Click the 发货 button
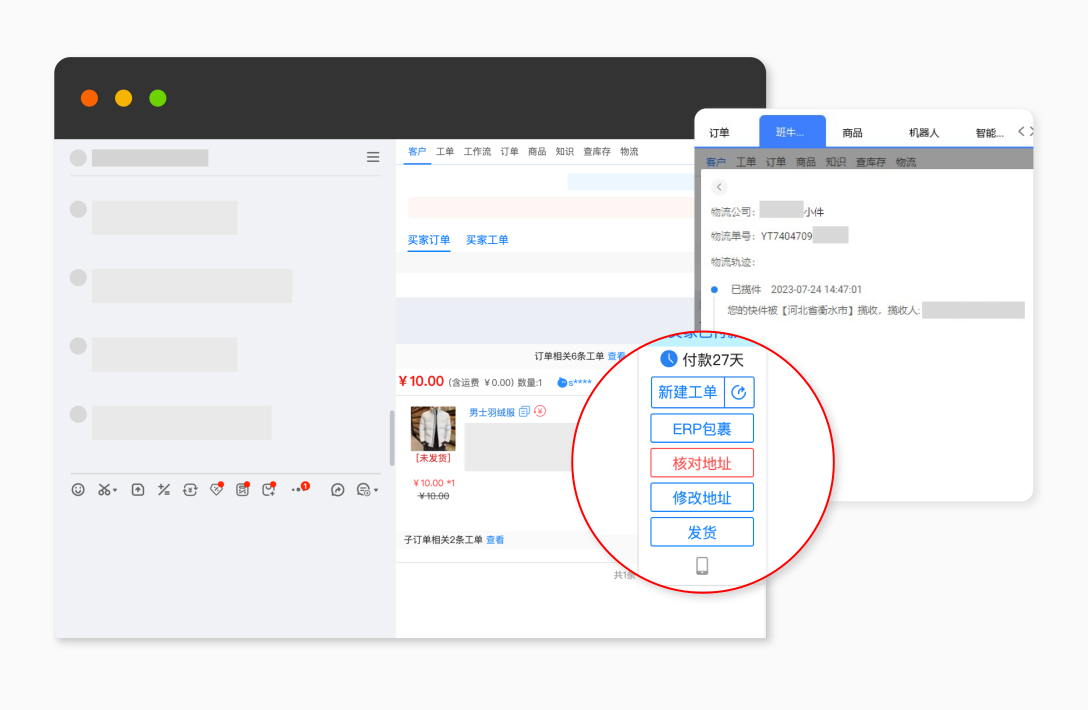Image resolution: width=1088 pixels, height=710 pixels. pos(702,532)
